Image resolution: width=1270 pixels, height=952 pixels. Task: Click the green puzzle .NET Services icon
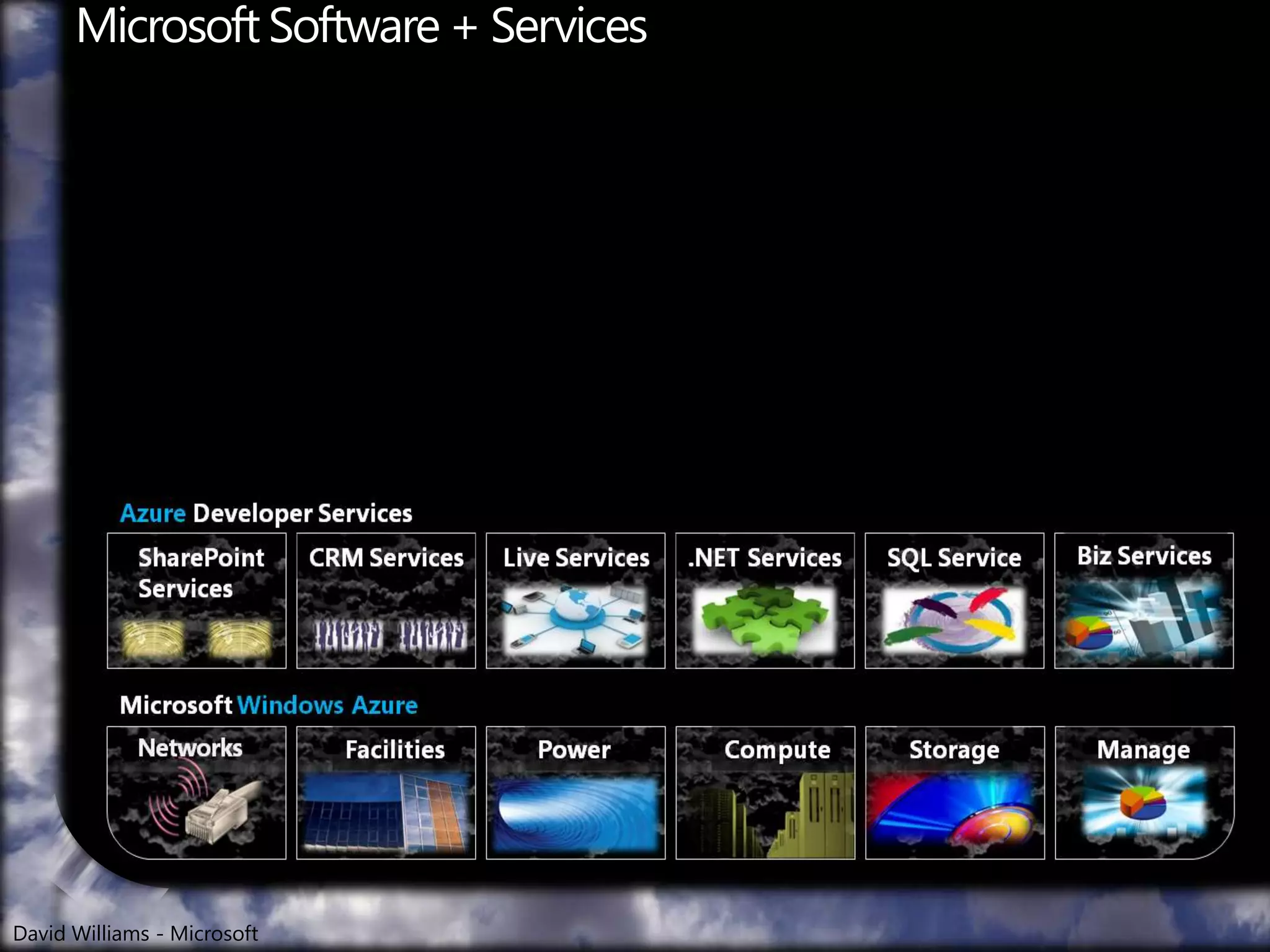pos(765,620)
